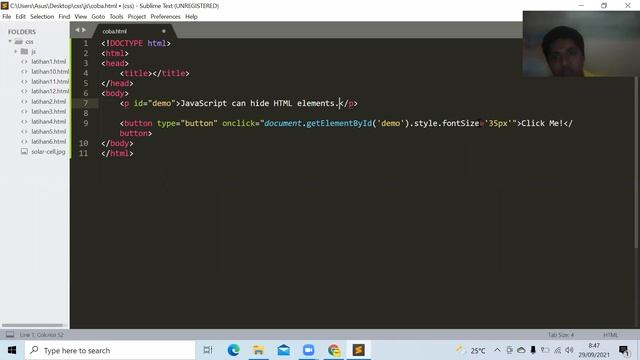Screen dimensions: 640x360
Task: Click the 'Click Me!' button text in code
Action: tap(542, 123)
